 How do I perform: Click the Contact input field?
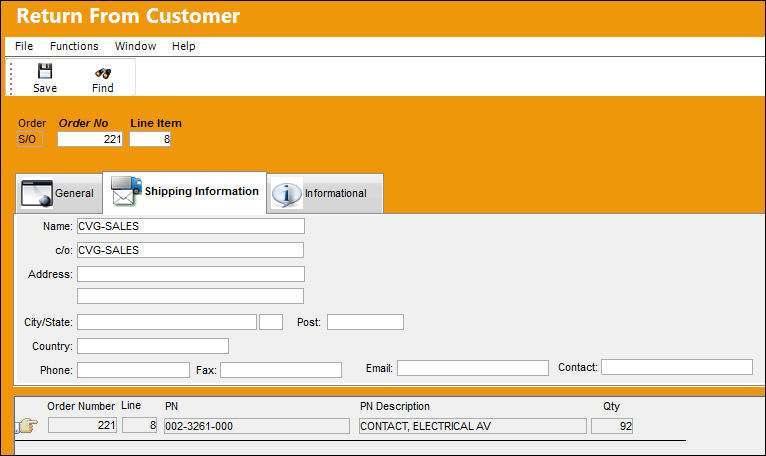click(x=677, y=367)
